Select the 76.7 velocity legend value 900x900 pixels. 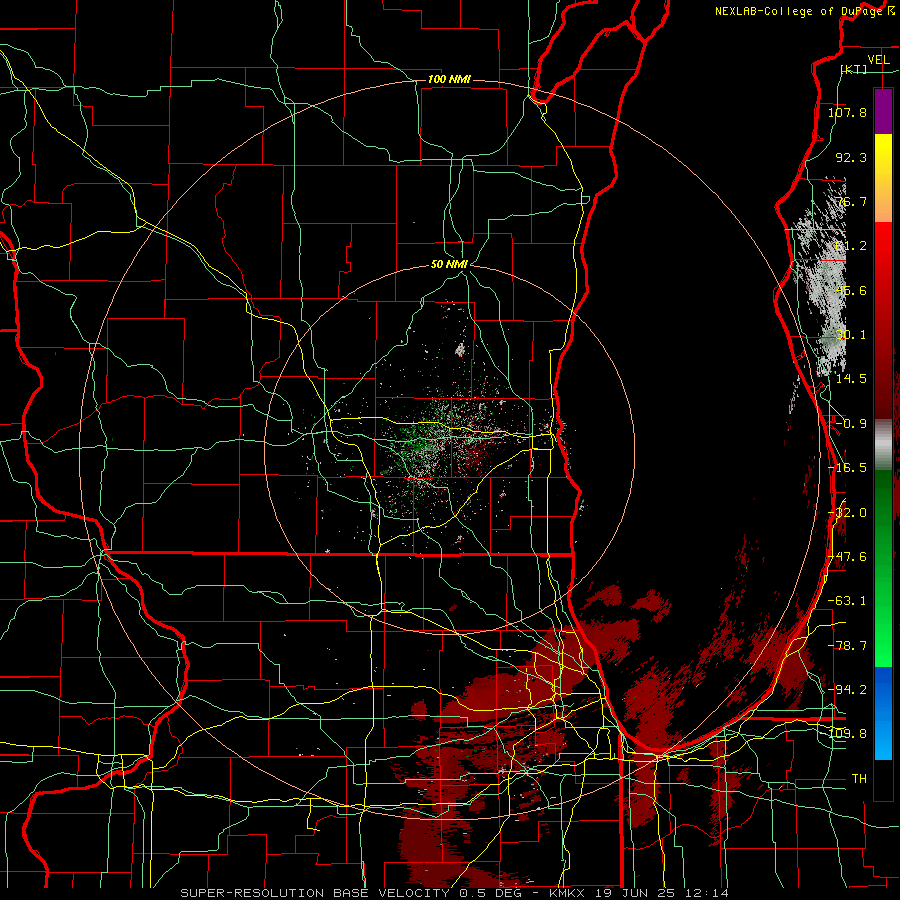851,201
